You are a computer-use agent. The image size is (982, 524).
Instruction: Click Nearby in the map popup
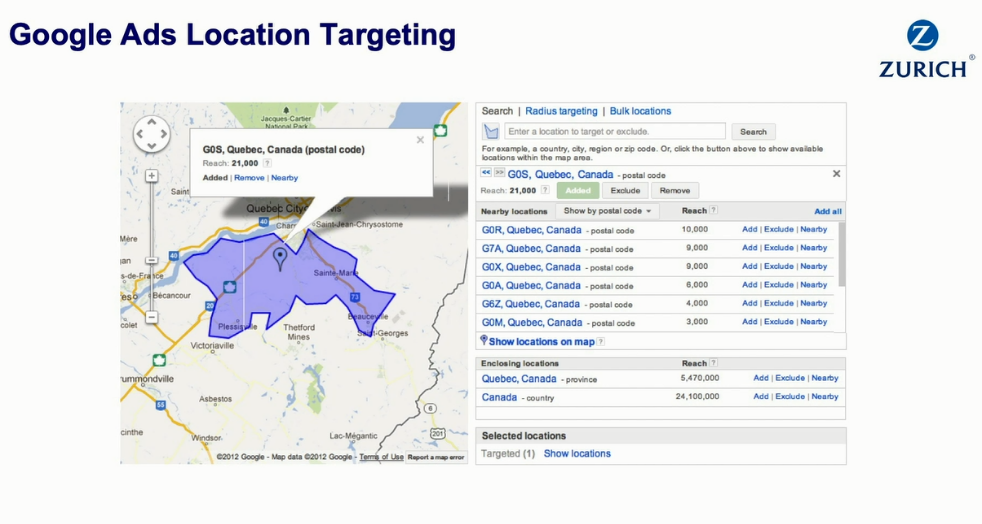(284, 178)
